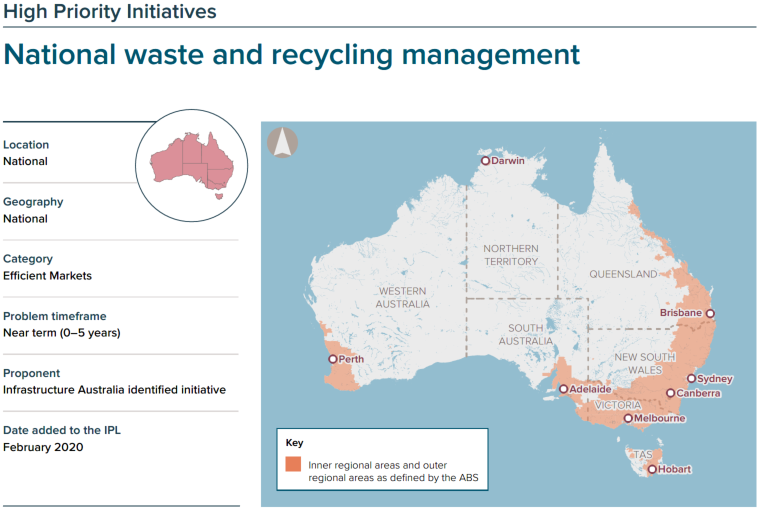Click the Hobart city marker circle

[652, 470]
